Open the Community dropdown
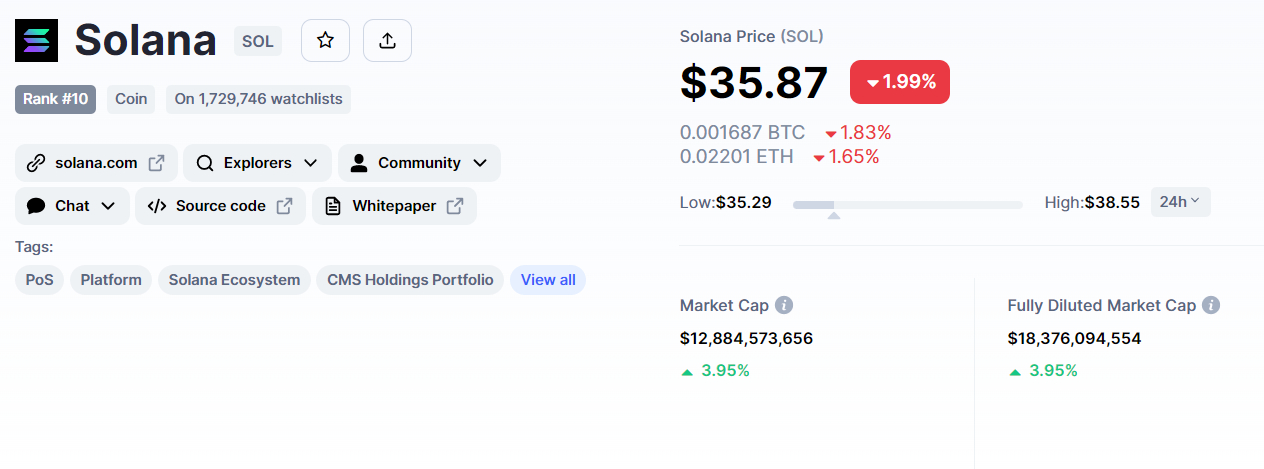 [419, 163]
